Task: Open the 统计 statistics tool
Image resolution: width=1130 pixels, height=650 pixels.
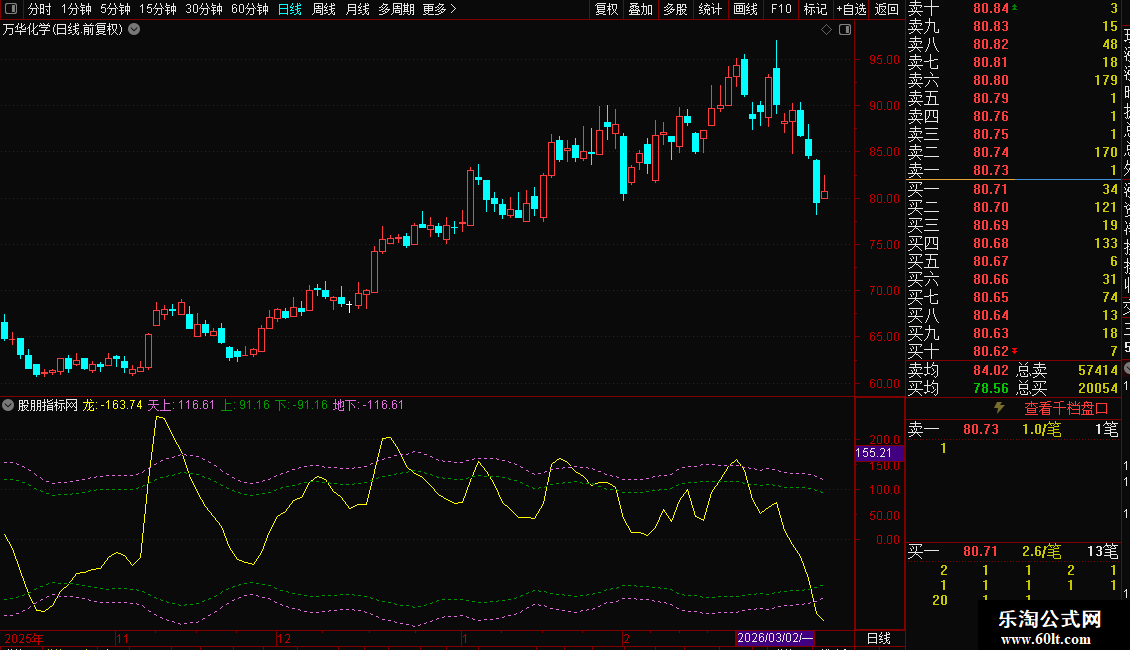Action: coord(710,9)
